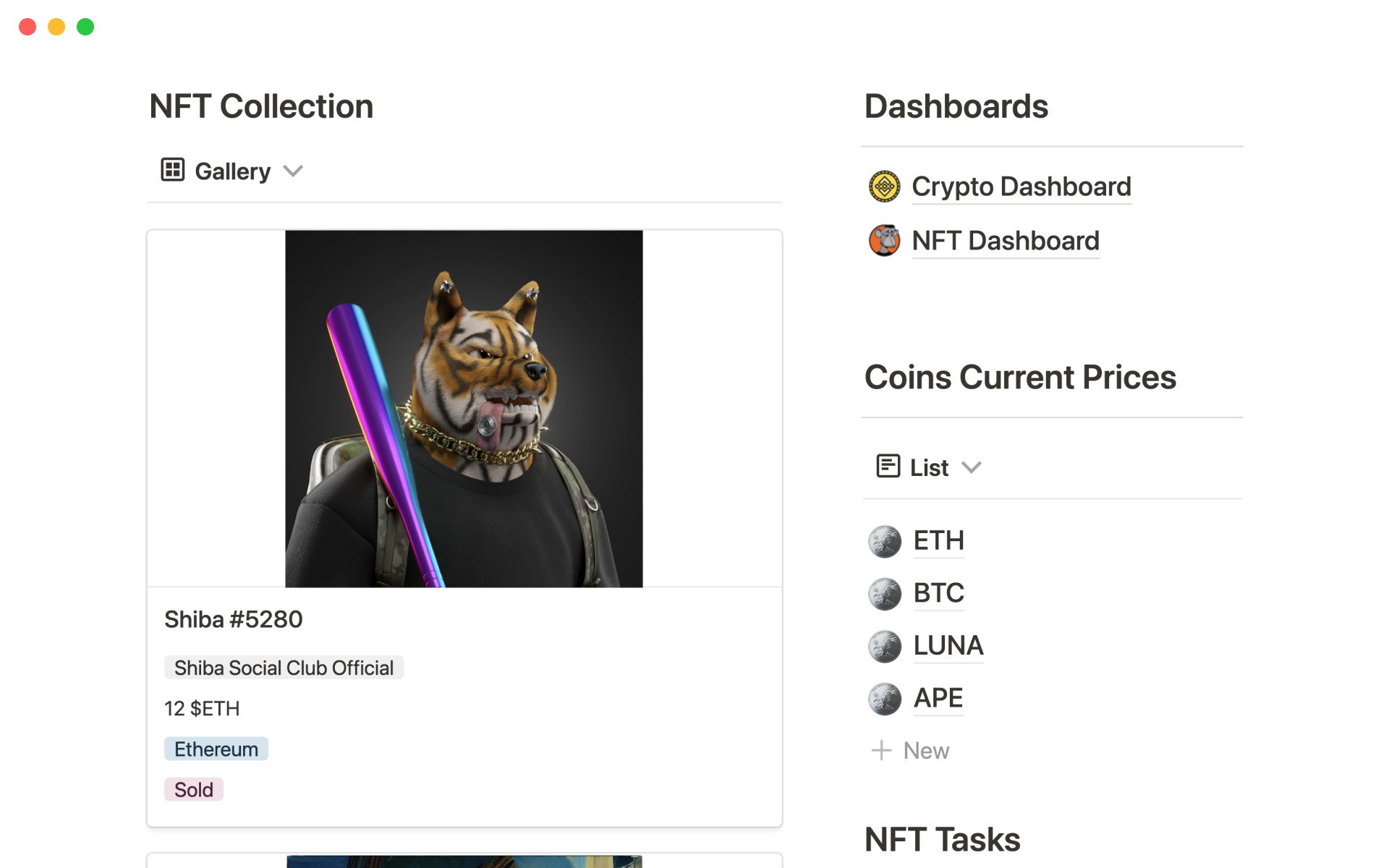Click the List view icon
The image size is (1389, 868).
click(x=888, y=467)
